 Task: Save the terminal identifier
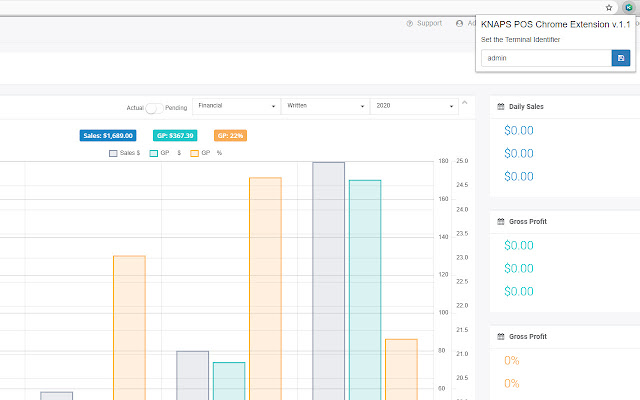(621, 58)
